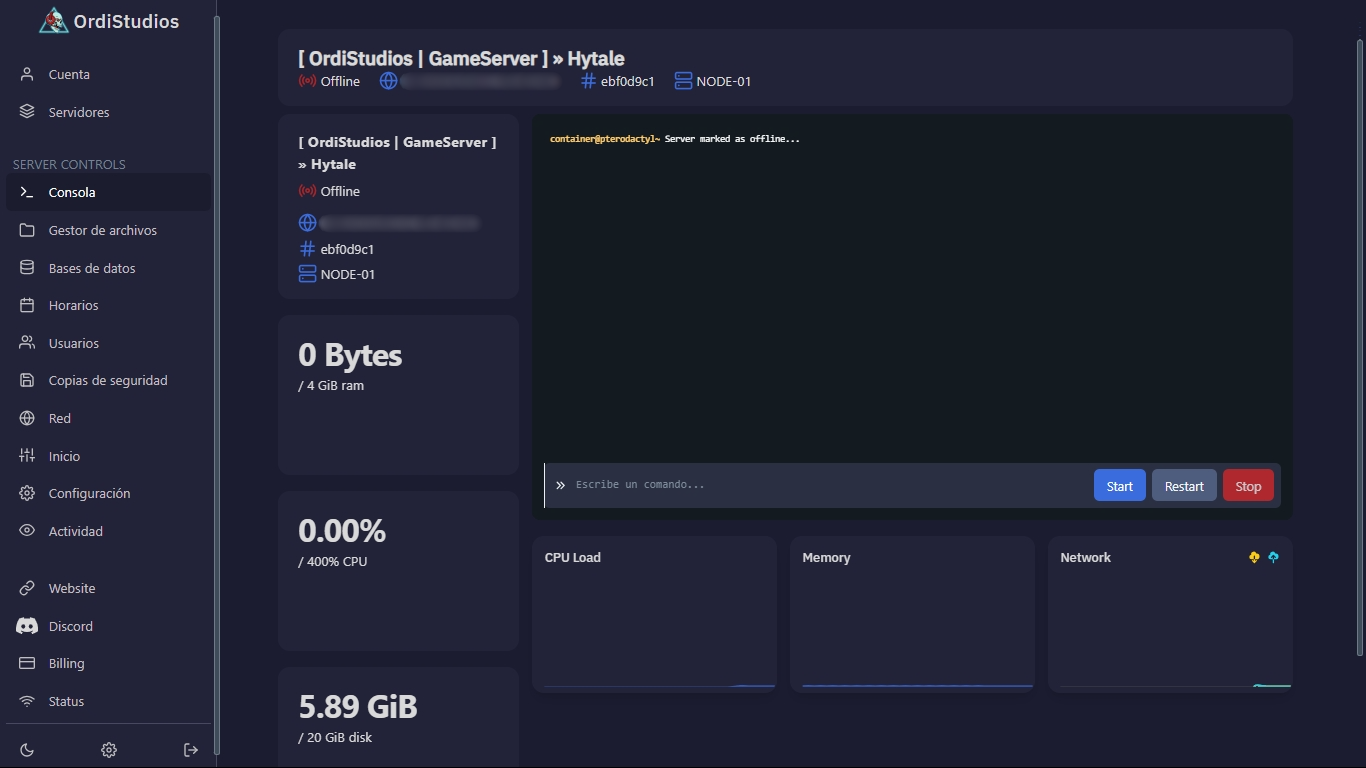Click the globe icon in header
Screen dimensions: 1366x768
pyautogui.click(x=389, y=81)
